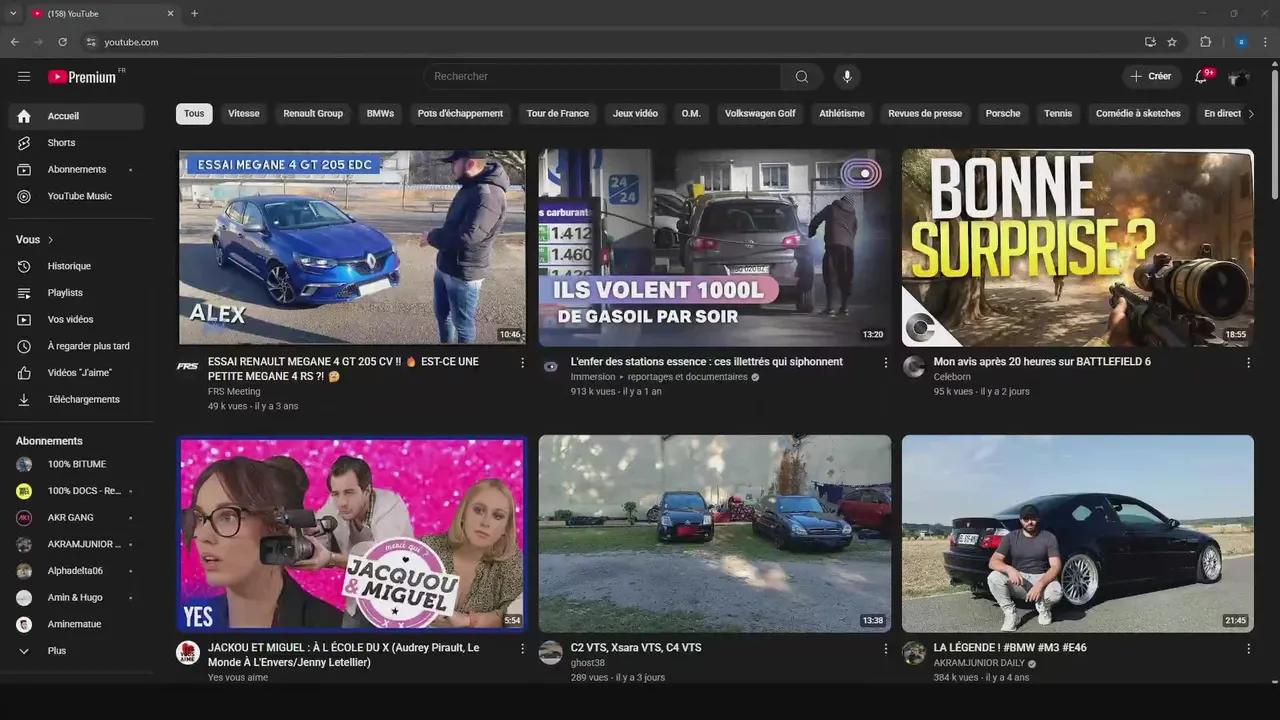Click the search magnifier button
1280x720 pixels.
pyautogui.click(x=802, y=76)
